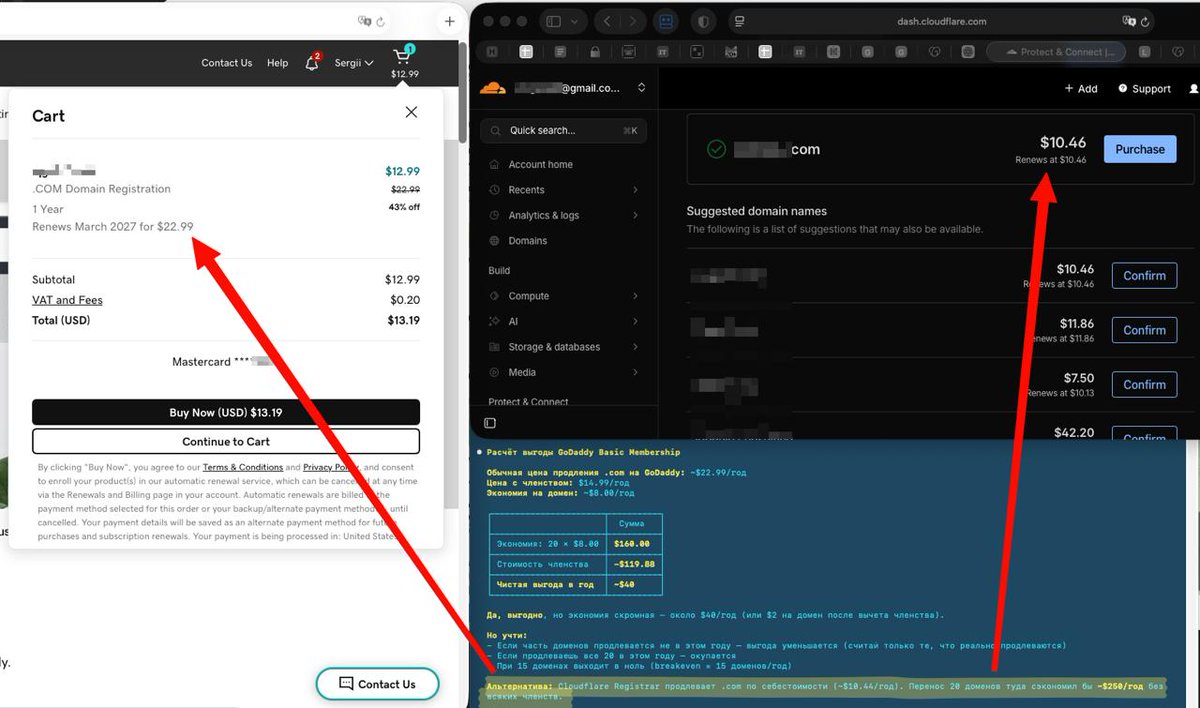Viewport: 1200px width, 708px height.
Task: Click the '$160.00' savings cell
Action: click(634, 544)
